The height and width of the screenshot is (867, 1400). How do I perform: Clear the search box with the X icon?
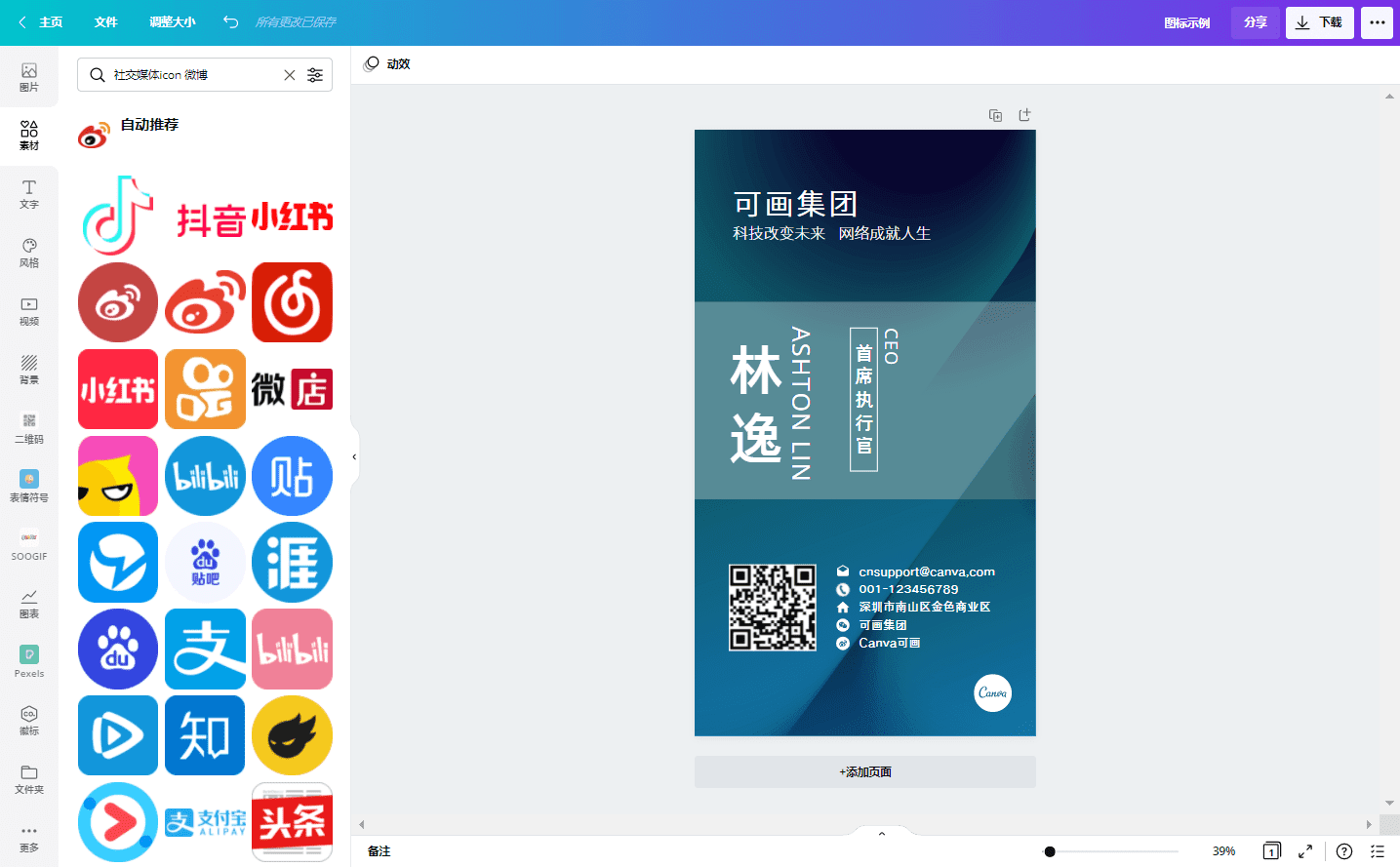point(290,75)
